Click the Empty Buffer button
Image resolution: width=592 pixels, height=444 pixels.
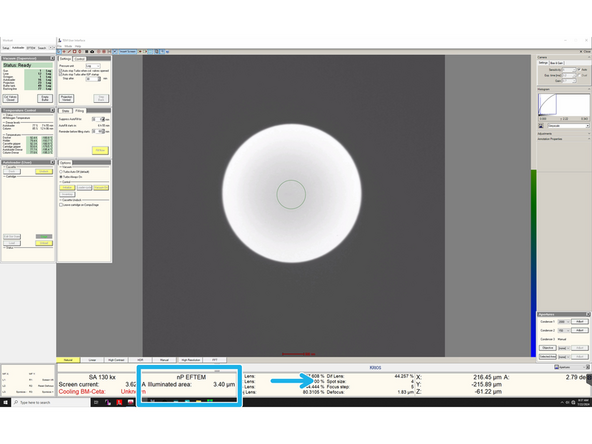click(45, 98)
